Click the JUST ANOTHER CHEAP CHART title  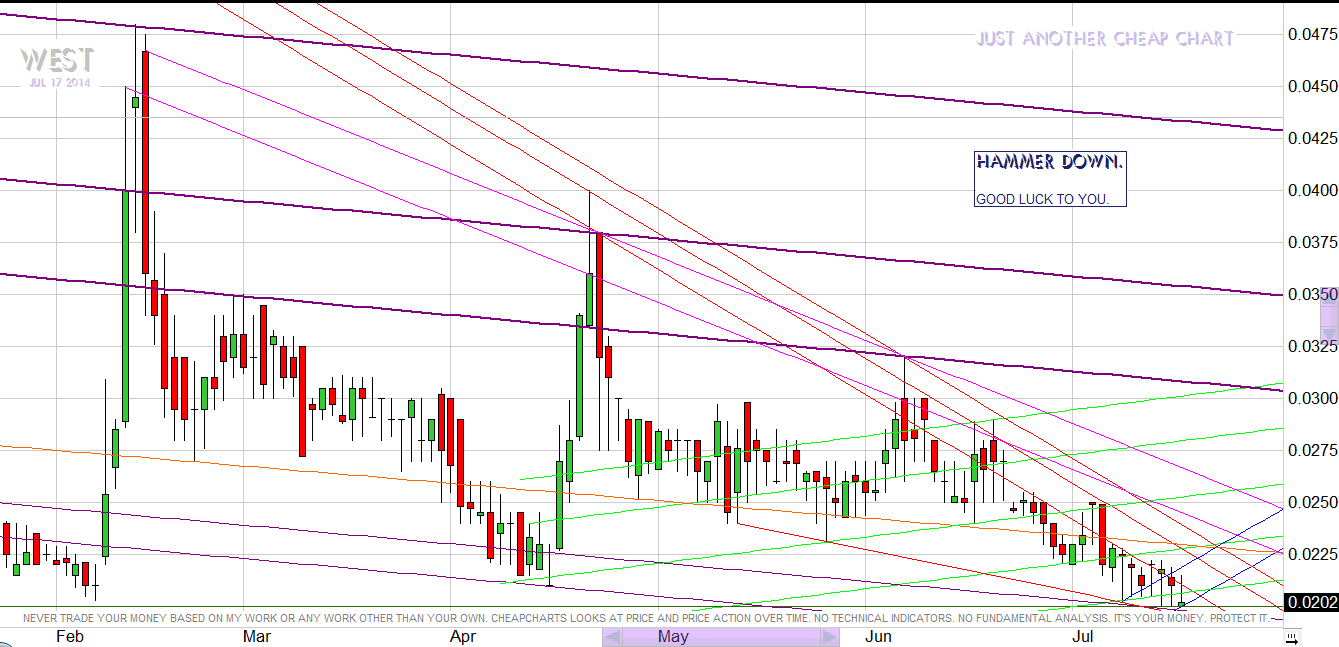pyautogui.click(x=1104, y=39)
